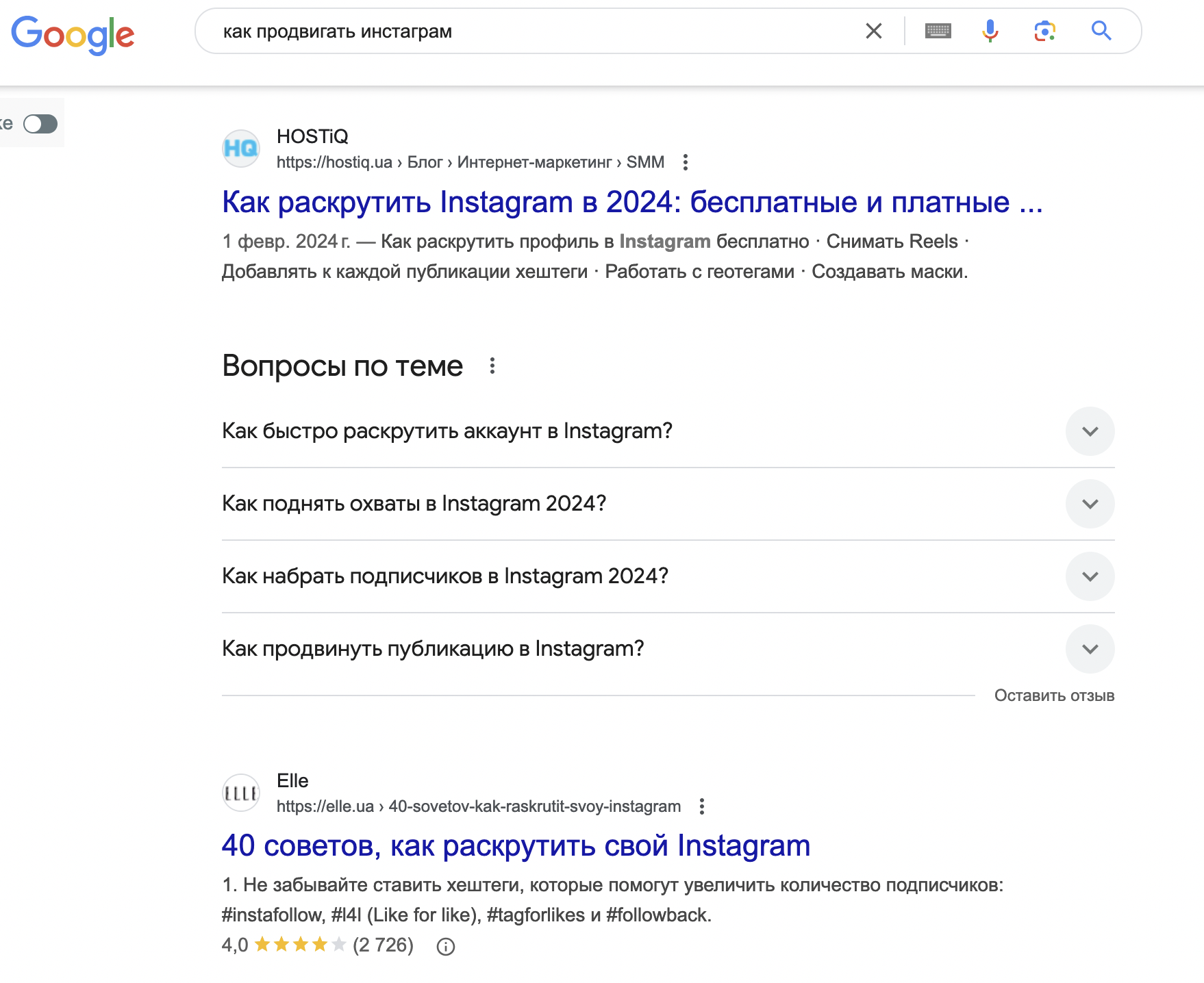Click the HOSTiQ site favicon
Screen dimensions: 1204x983
pos(241,149)
